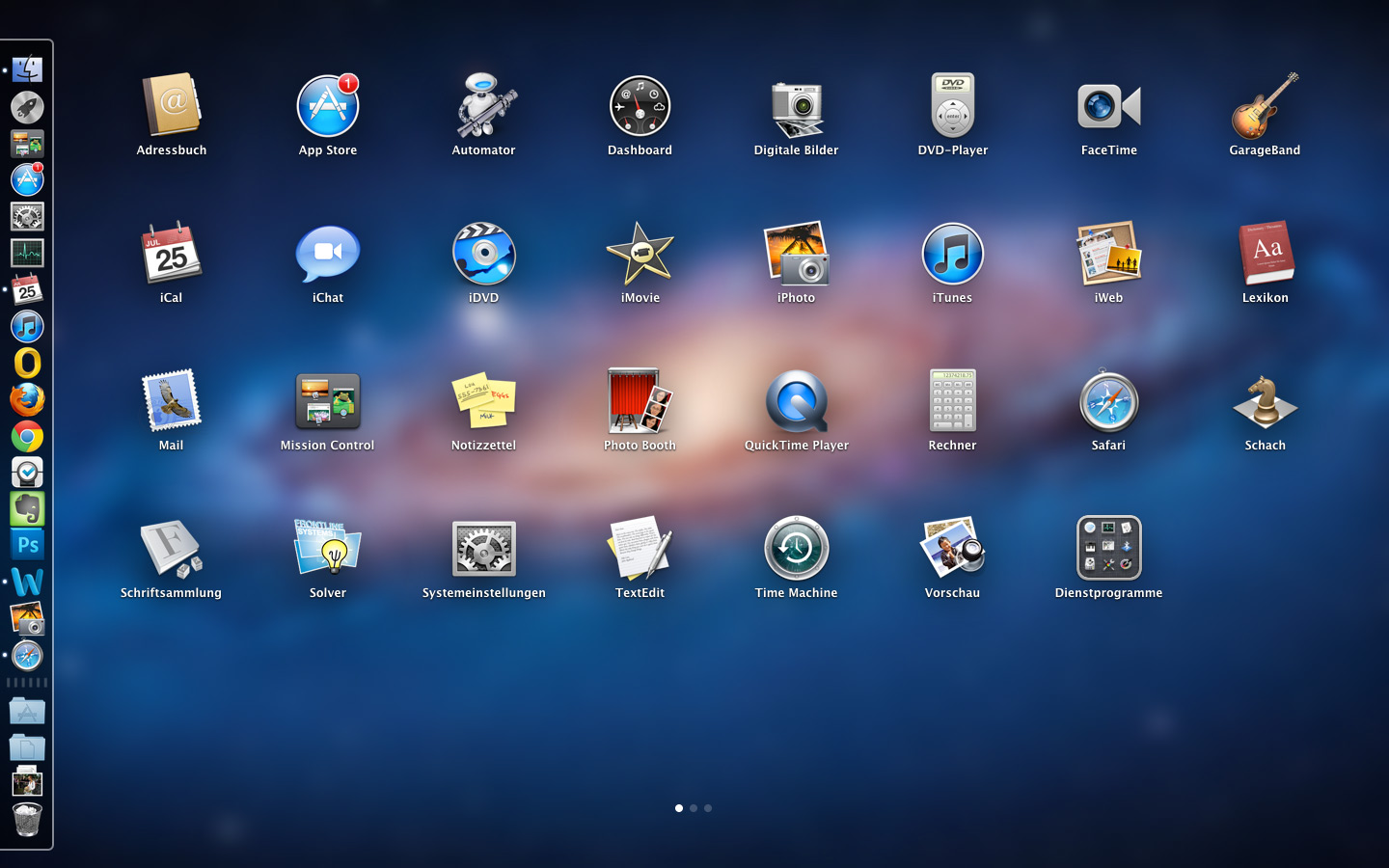1389x868 pixels.
Task: Launch the Rechner calculator app
Action: (x=953, y=400)
